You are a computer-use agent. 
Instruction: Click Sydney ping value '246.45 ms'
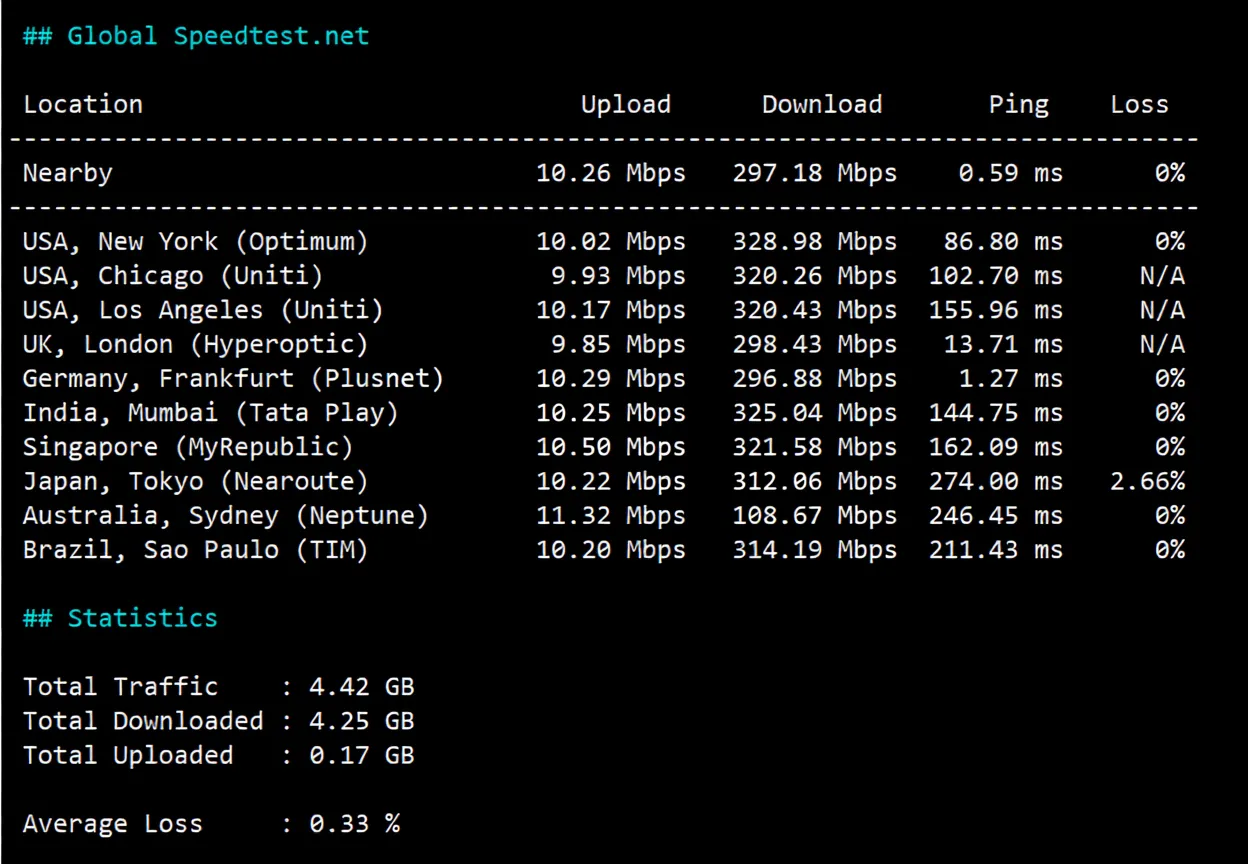(x=996, y=515)
